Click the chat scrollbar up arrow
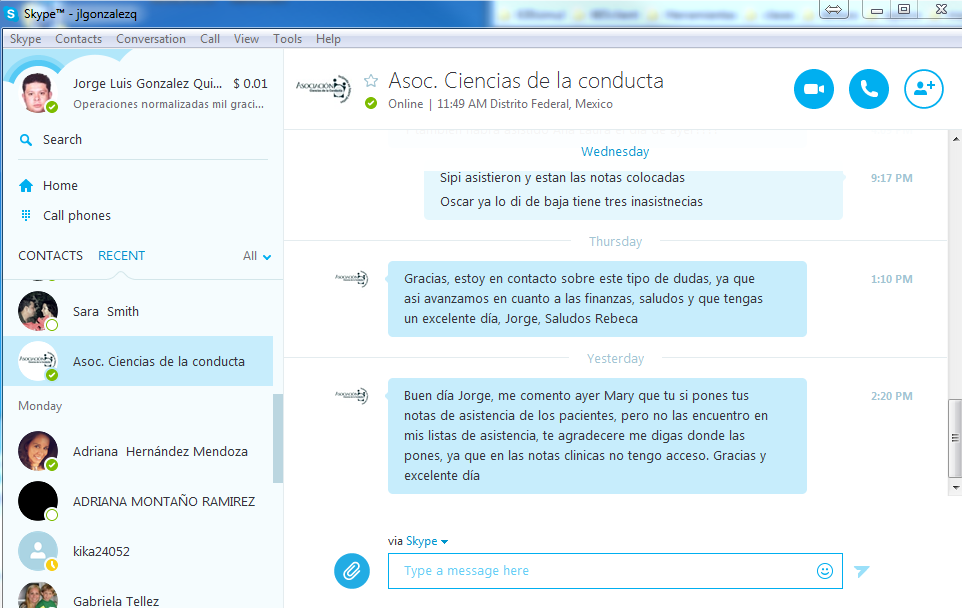 tap(955, 139)
